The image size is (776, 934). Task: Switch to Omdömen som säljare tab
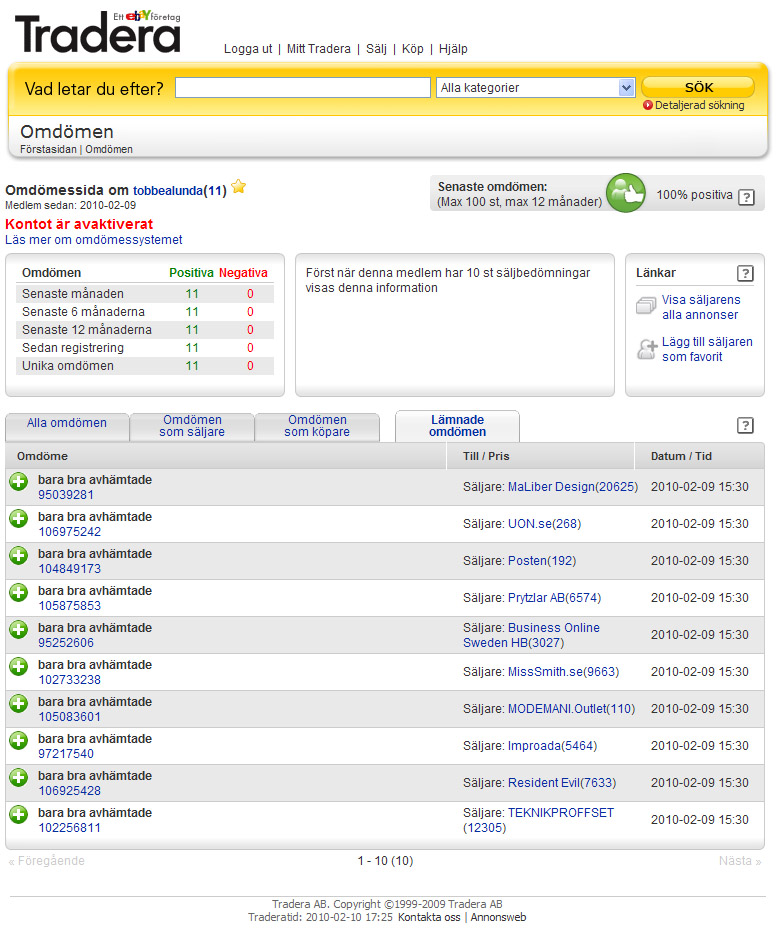(x=192, y=426)
